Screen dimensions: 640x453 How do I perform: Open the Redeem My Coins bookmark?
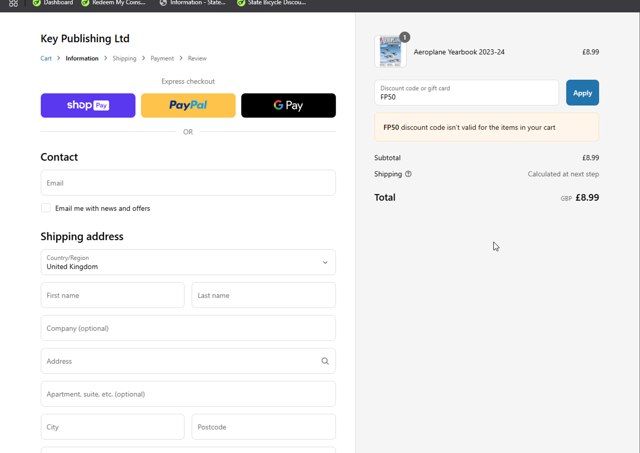[113, 3]
